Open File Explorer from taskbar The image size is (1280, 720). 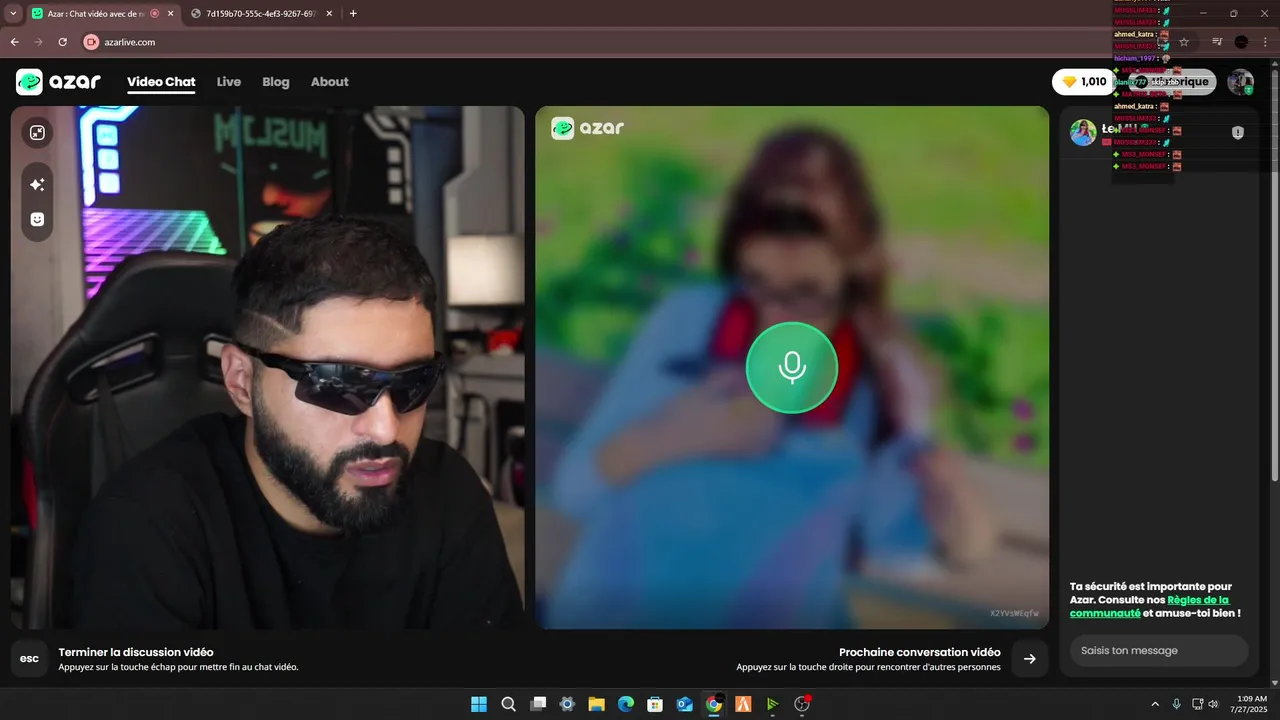596,704
